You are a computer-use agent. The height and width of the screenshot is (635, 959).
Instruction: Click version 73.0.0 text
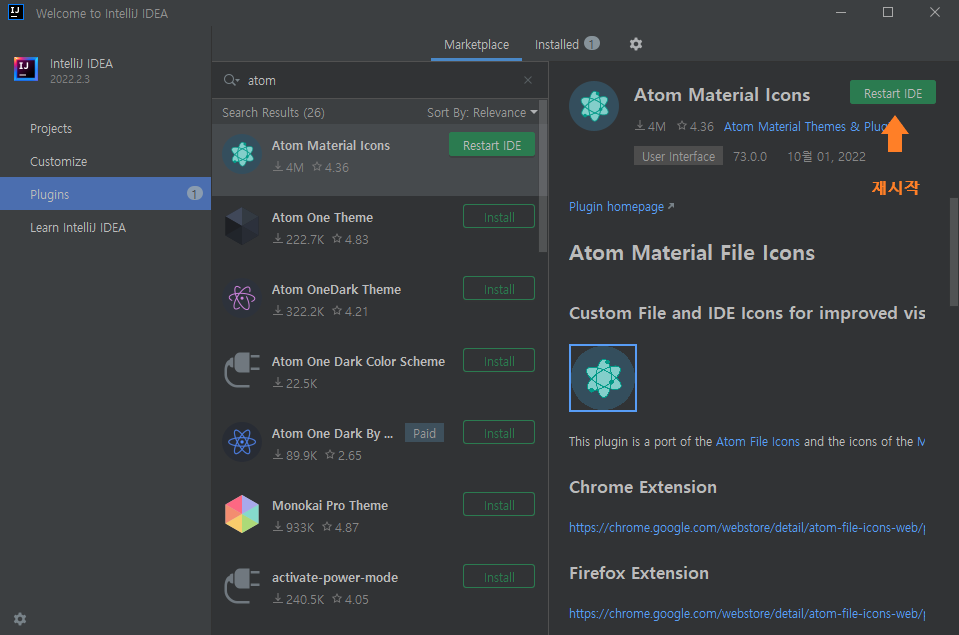point(750,157)
